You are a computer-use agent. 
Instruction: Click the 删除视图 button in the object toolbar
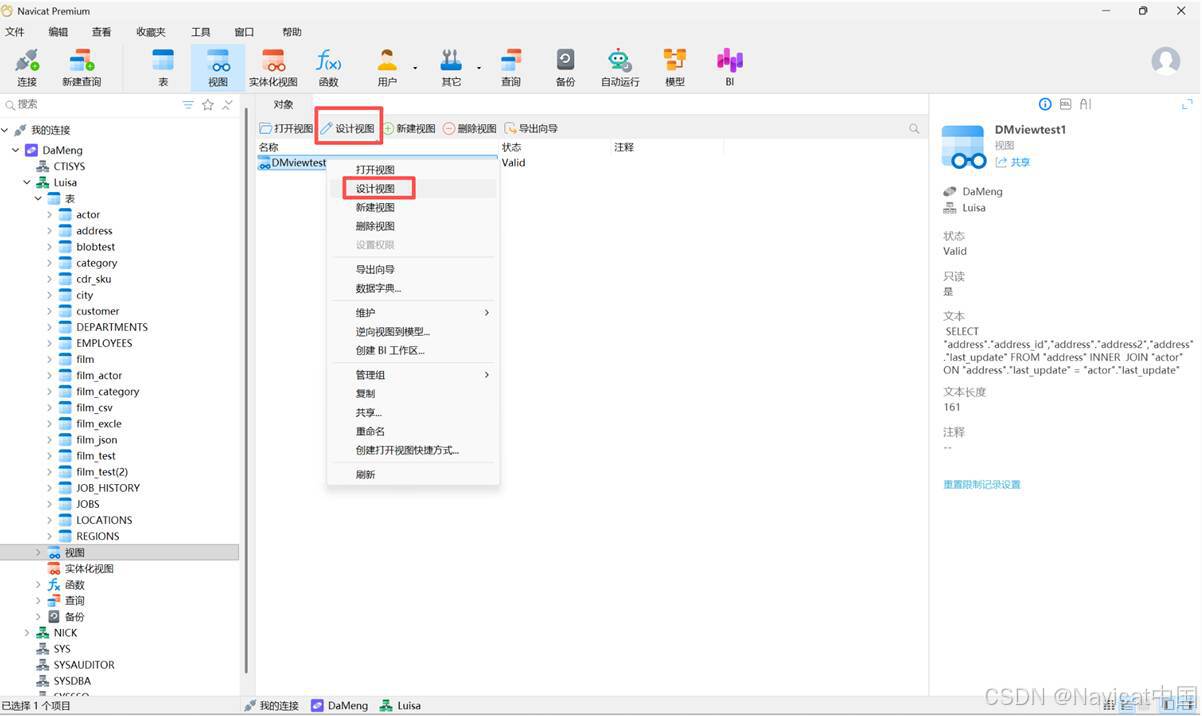(x=470, y=129)
